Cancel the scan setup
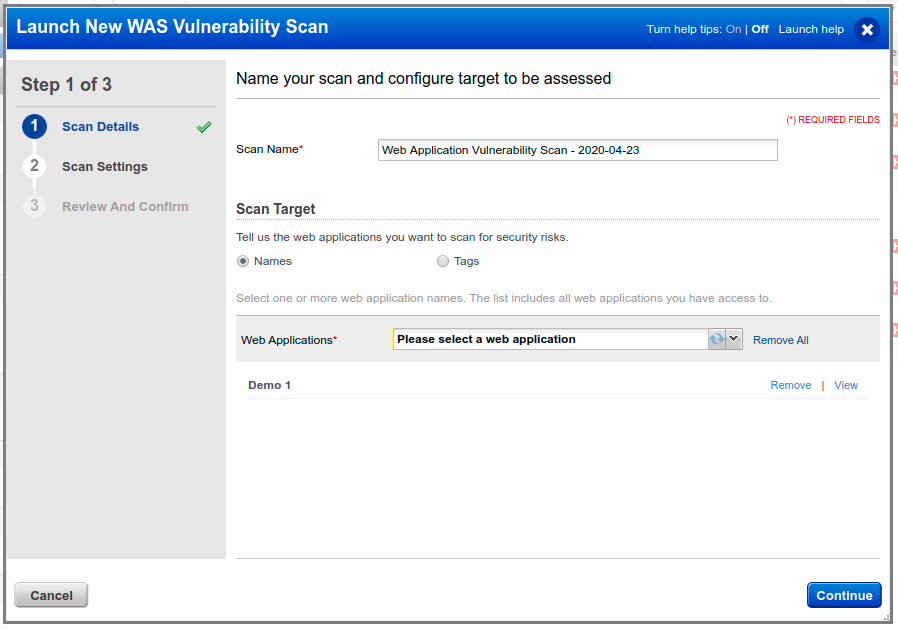 50,595
